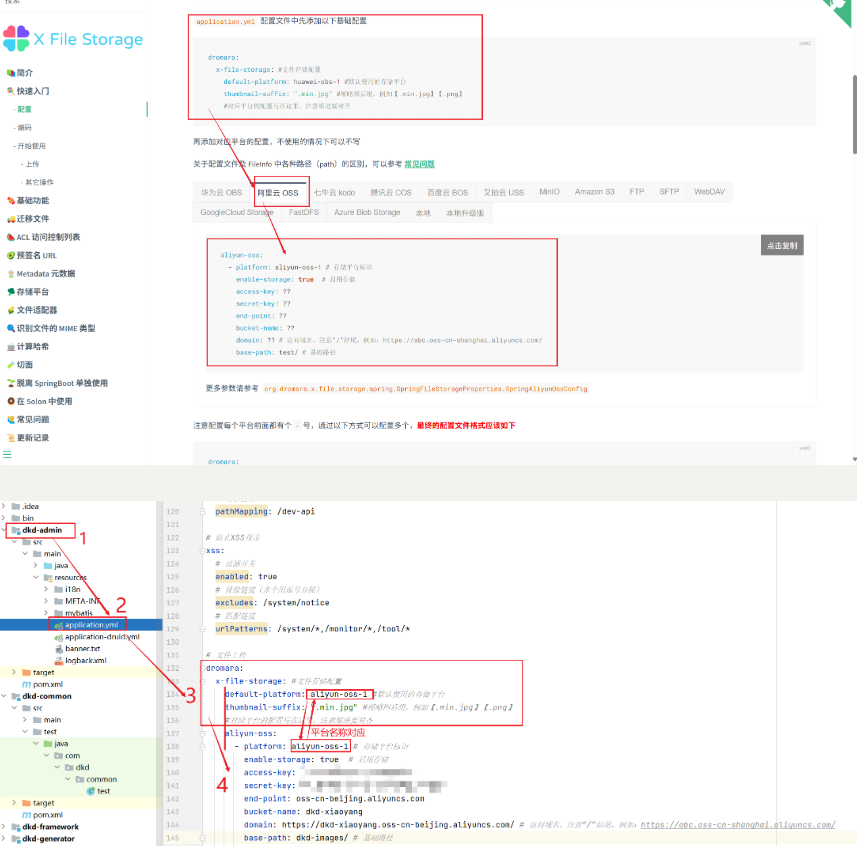The width and height of the screenshot is (857, 846).
Task: Switch to the Amazon S3 tab
Action: click(x=594, y=192)
